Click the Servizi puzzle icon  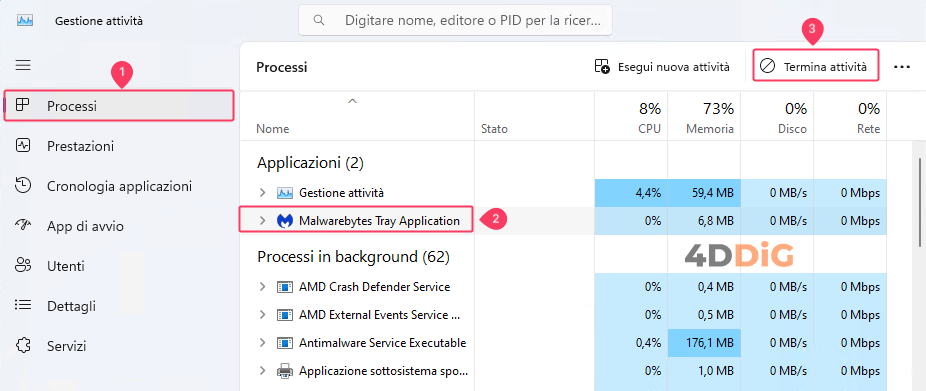[x=22, y=345]
